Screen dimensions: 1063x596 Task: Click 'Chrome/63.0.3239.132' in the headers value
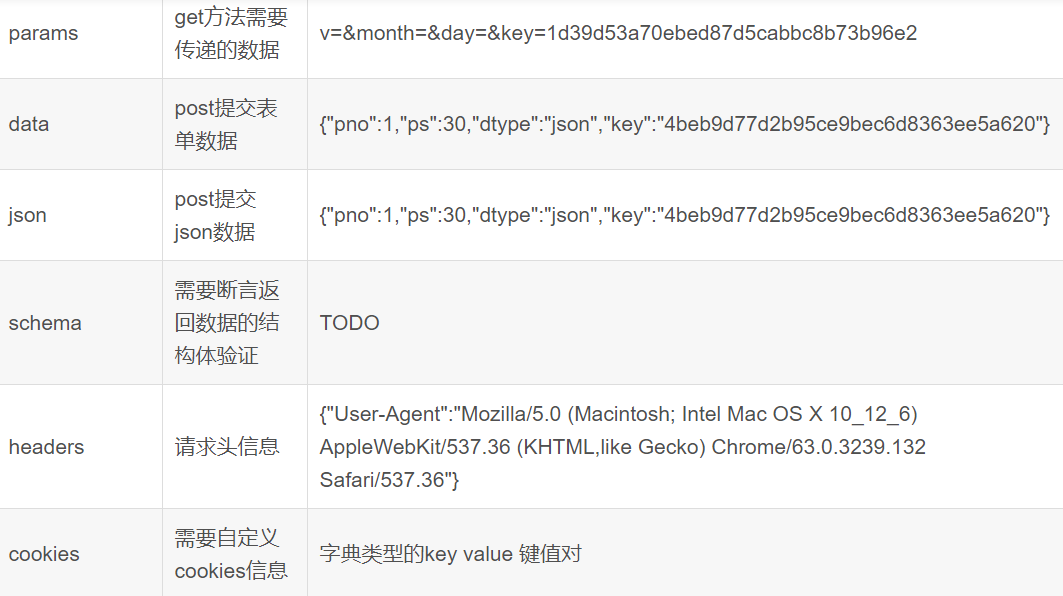click(x=818, y=447)
